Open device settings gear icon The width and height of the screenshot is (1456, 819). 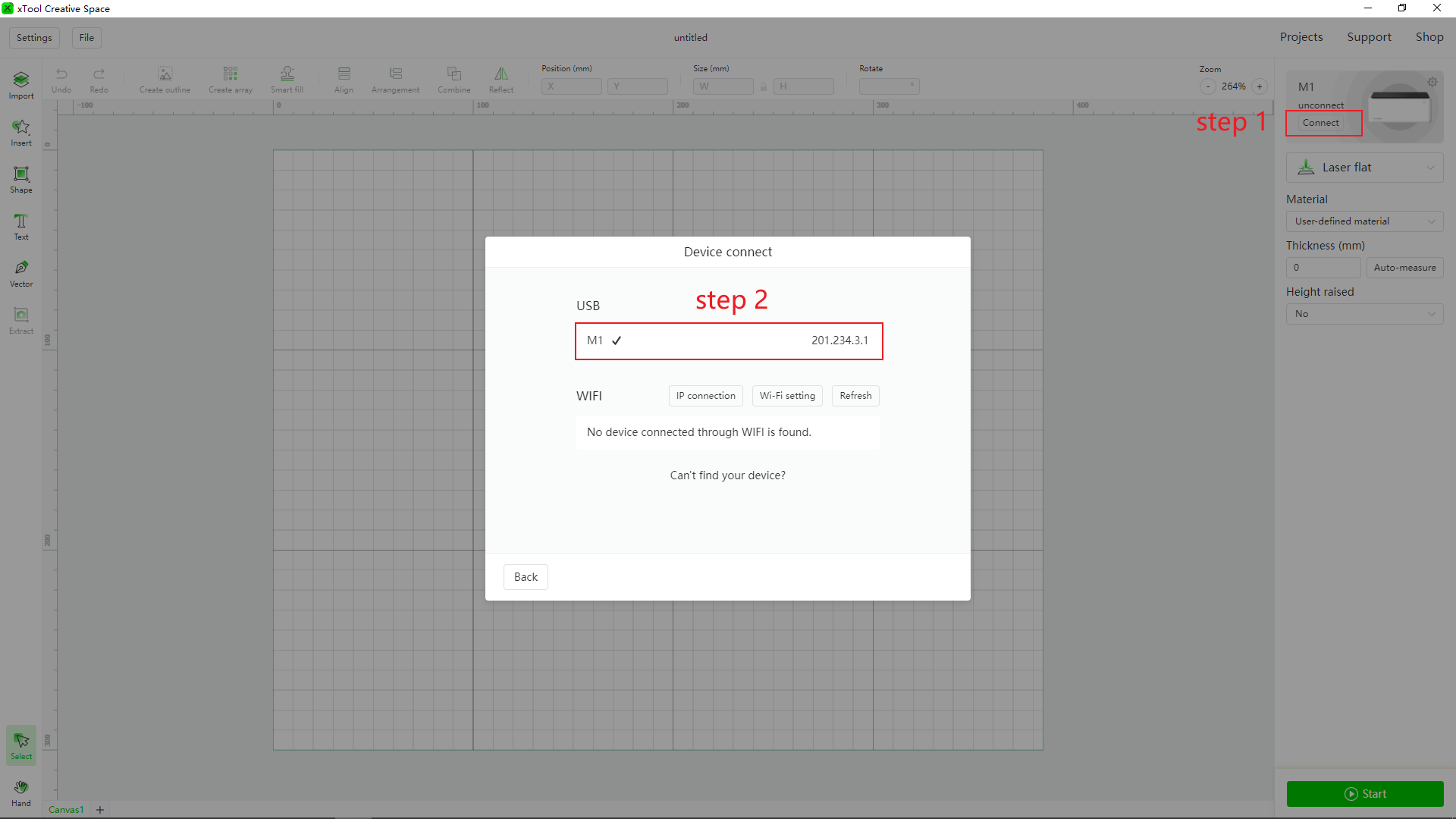1432,82
